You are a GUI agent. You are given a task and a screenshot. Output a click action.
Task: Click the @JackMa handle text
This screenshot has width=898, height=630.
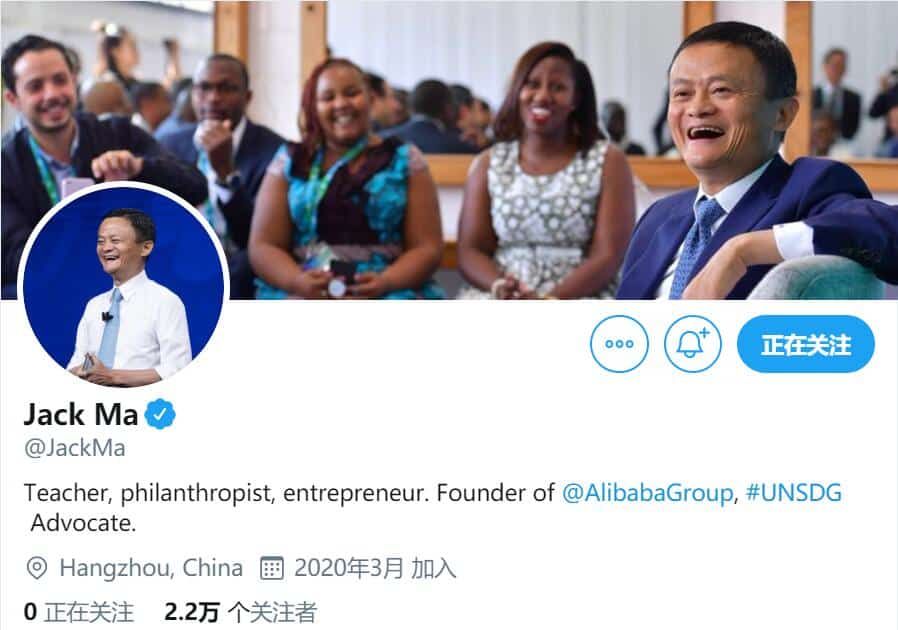click(x=74, y=447)
